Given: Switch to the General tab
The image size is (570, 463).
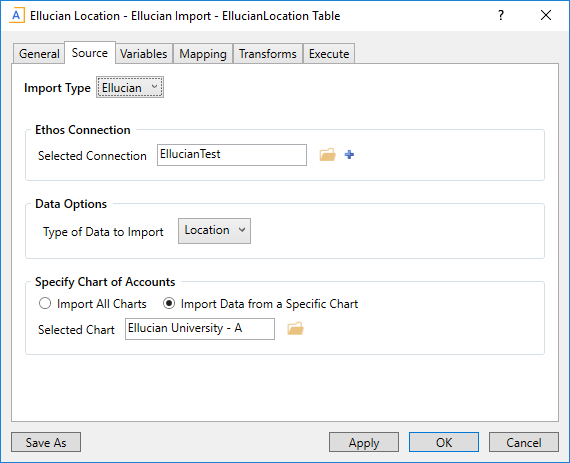Looking at the screenshot, I should pos(39,54).
